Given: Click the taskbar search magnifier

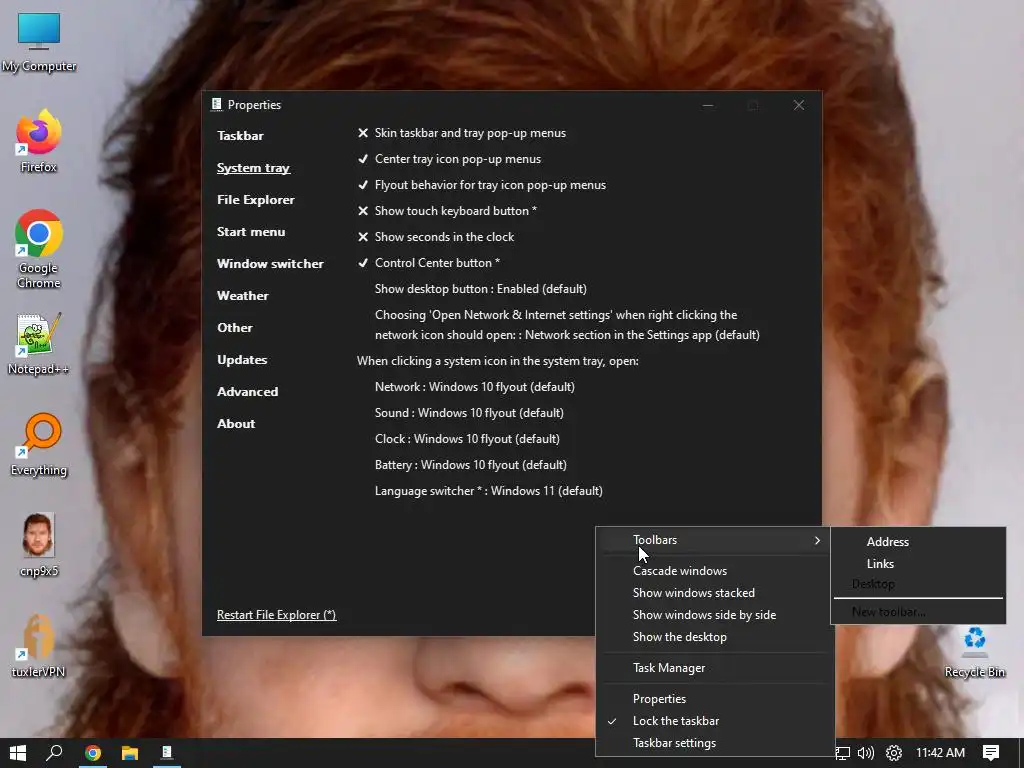Looking at the screenshot, I should click(54, 753).
